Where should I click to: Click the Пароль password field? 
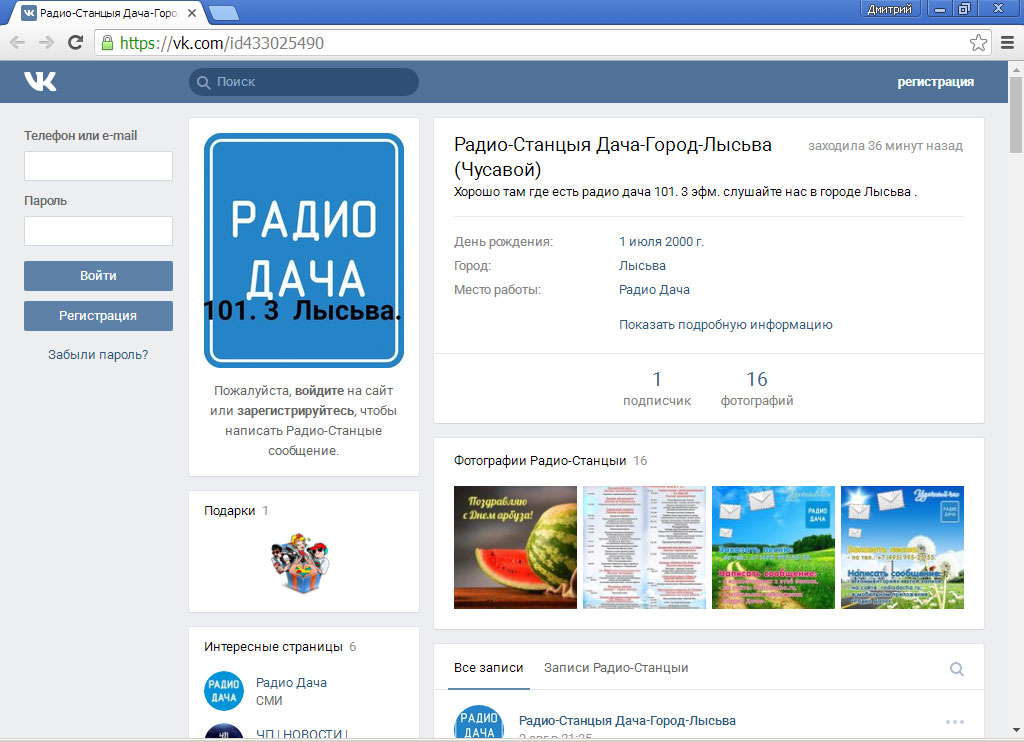(99, 231)
